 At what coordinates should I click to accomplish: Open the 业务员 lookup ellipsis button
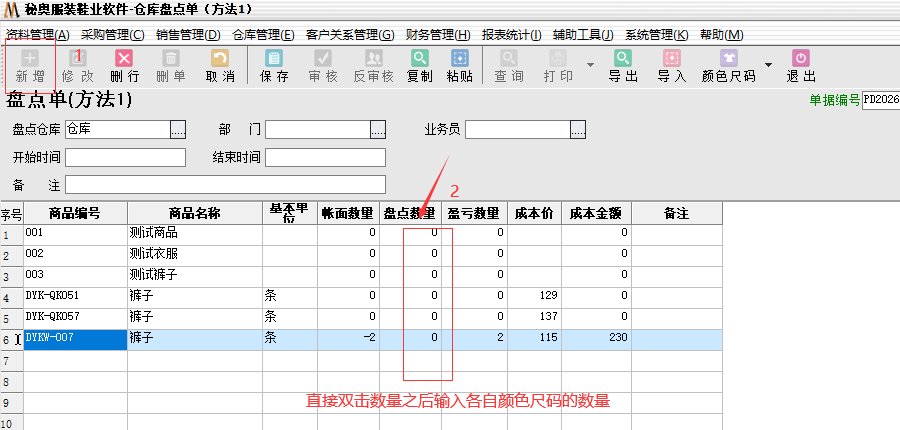click(x=578, y=130)
